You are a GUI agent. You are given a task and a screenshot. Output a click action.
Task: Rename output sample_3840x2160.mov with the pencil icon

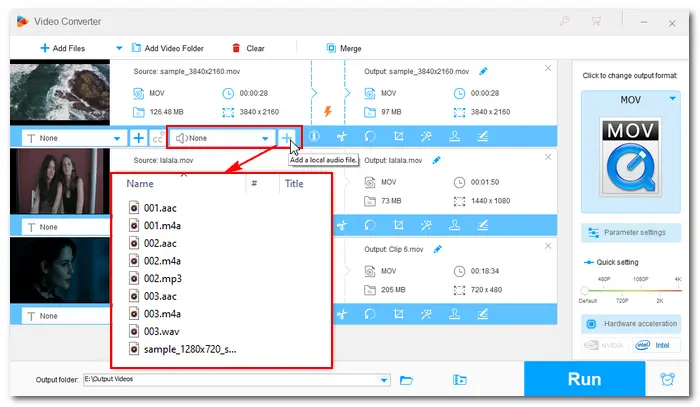point(483,71)
